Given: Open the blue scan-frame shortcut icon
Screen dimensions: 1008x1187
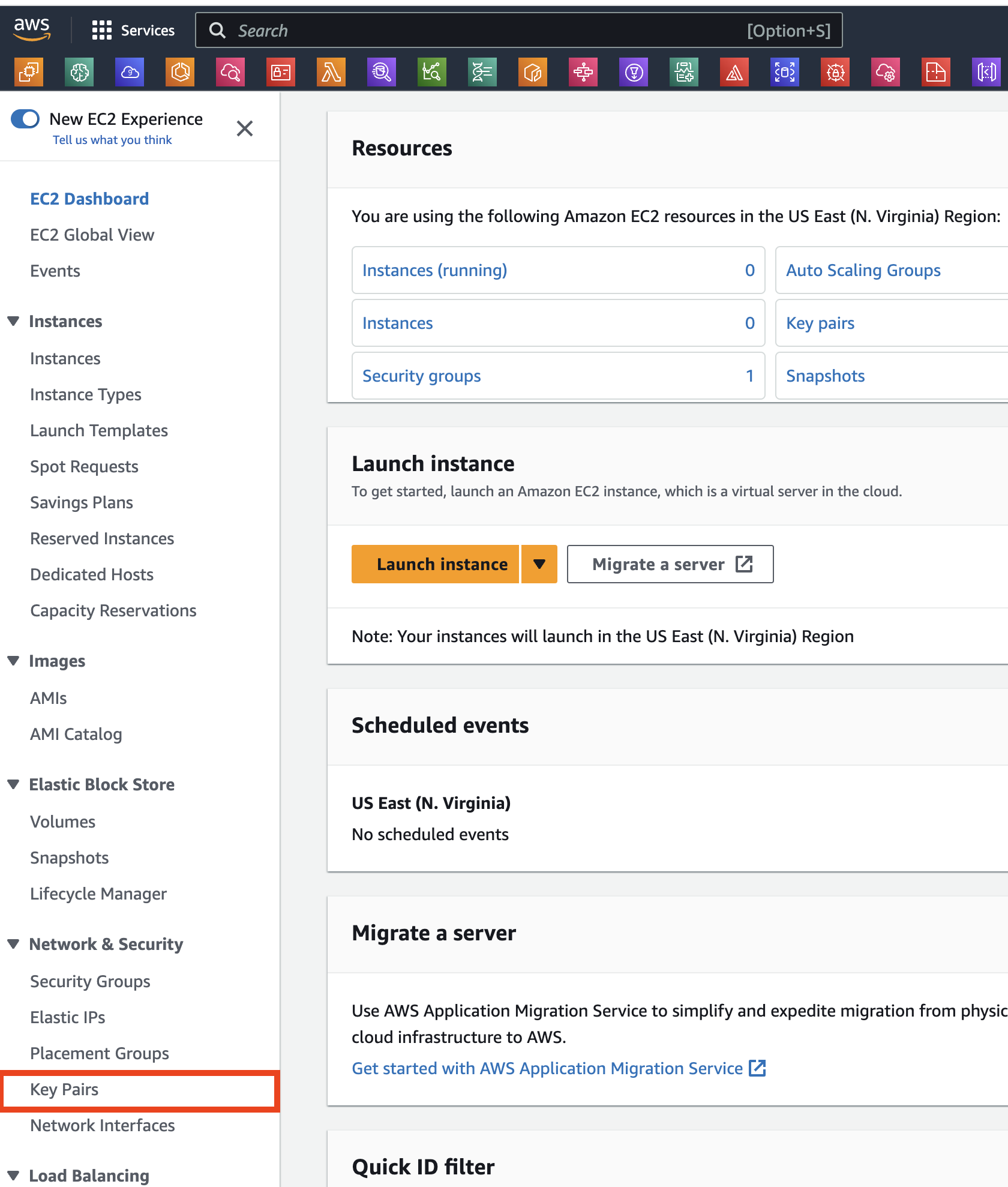Looking at the screenshot, I should pyautogui.click(x=785, y=73).
